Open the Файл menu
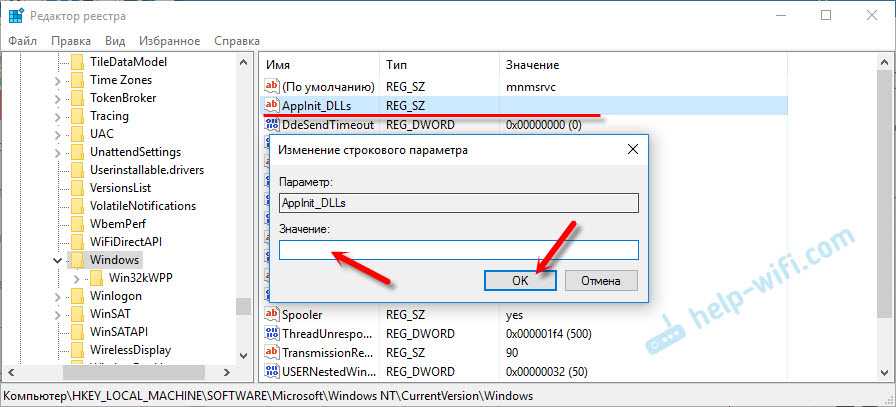 [21, 41]
